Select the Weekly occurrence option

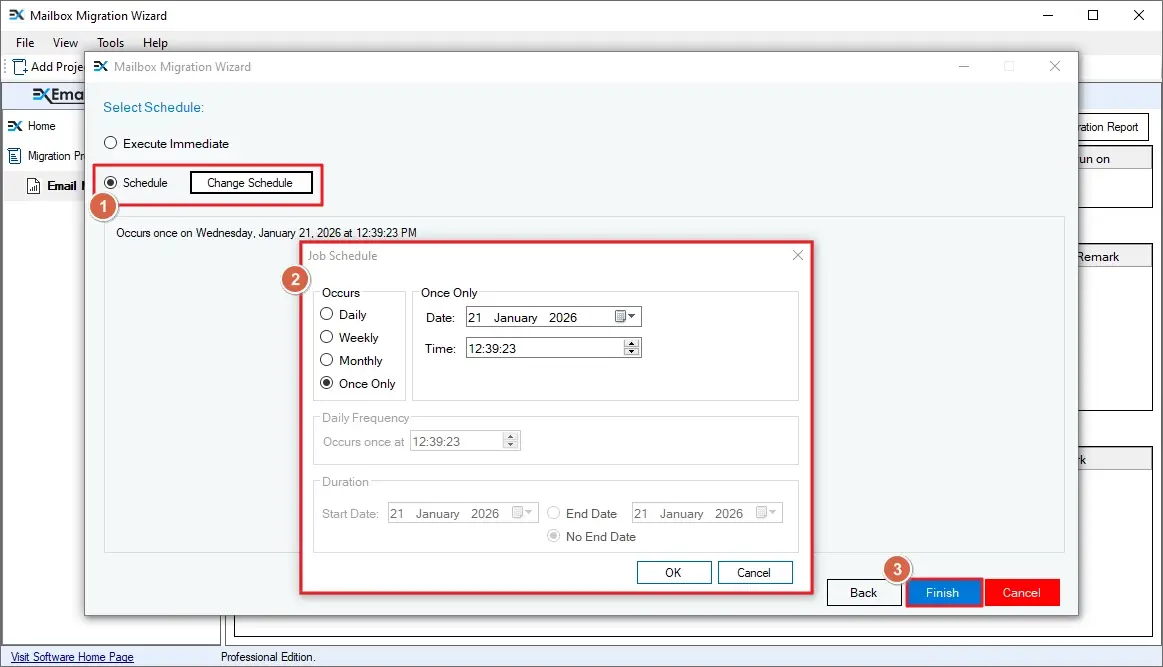click(x=326, y=337)
